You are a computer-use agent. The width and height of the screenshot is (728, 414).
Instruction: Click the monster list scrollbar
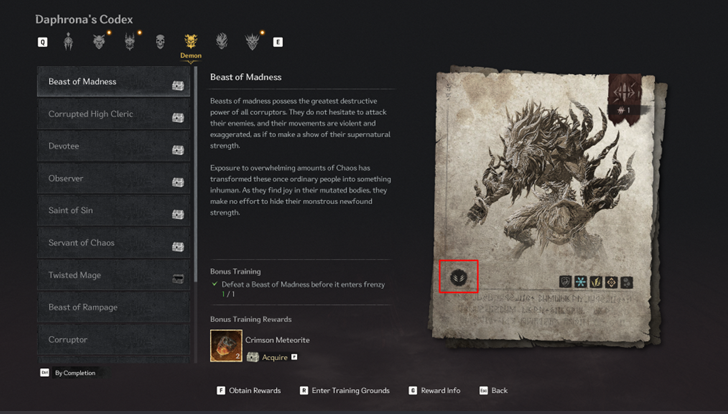(195, 214)
